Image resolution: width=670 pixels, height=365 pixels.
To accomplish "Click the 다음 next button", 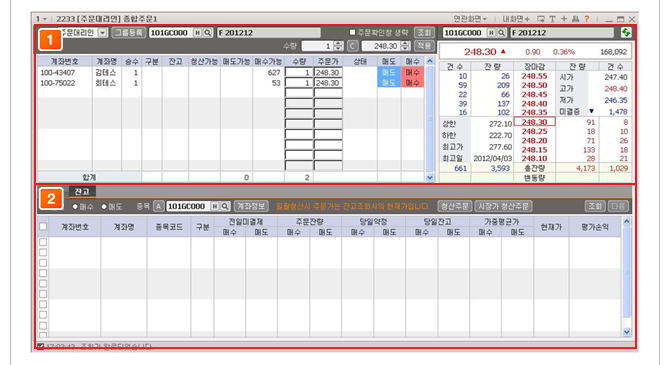I will [x=617, y=206].
